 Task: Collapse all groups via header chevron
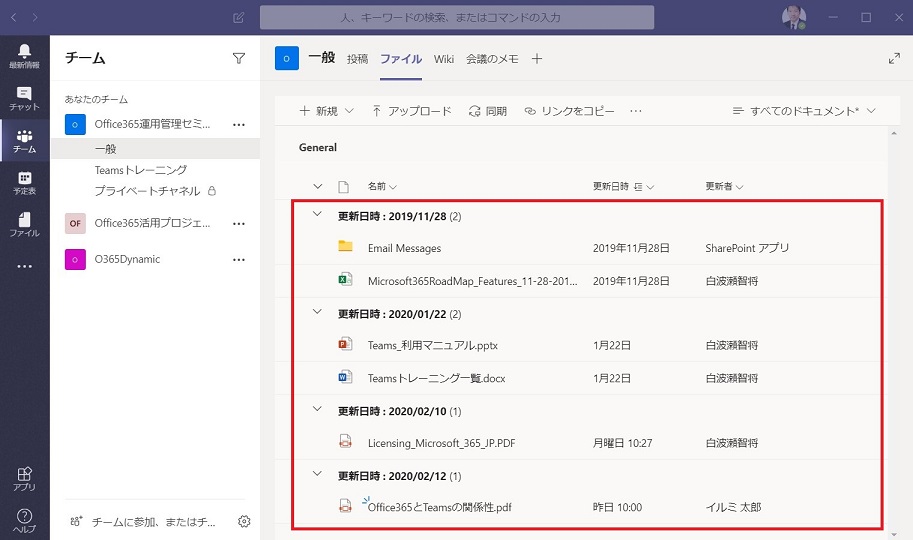point(317,186)
